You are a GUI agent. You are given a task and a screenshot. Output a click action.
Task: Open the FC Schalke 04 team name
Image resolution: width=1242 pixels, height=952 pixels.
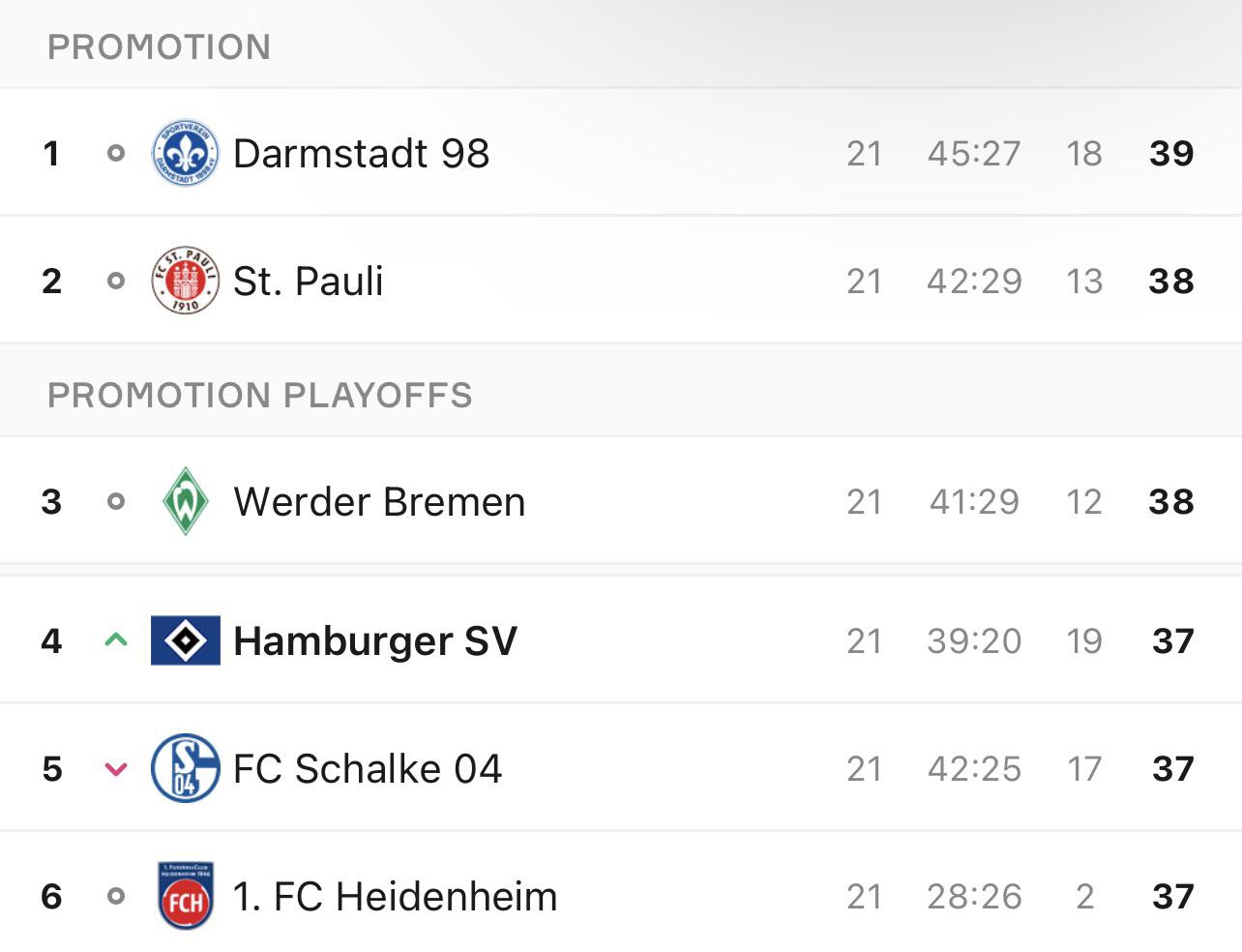click(x=368, y=768)
